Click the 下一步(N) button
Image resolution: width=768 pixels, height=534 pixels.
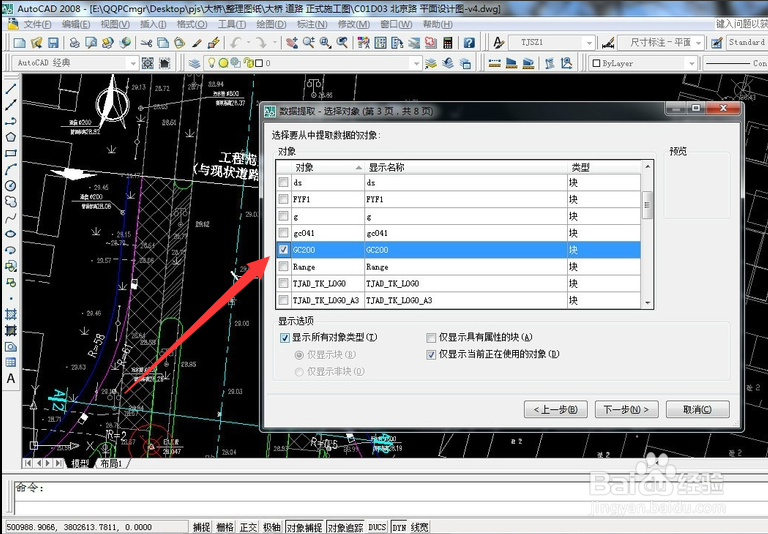(626, 409)
